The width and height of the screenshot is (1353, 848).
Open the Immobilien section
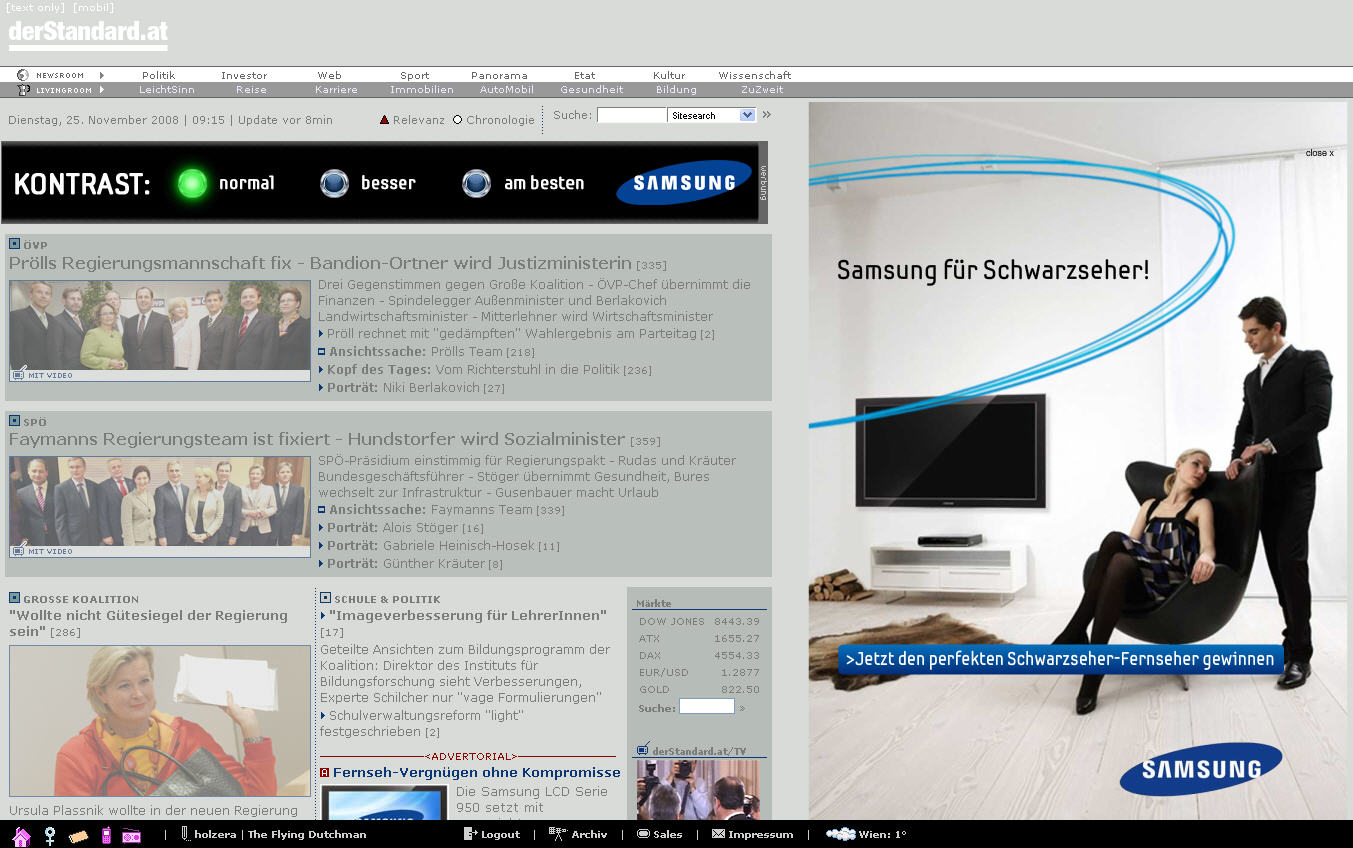click(422, 90)
